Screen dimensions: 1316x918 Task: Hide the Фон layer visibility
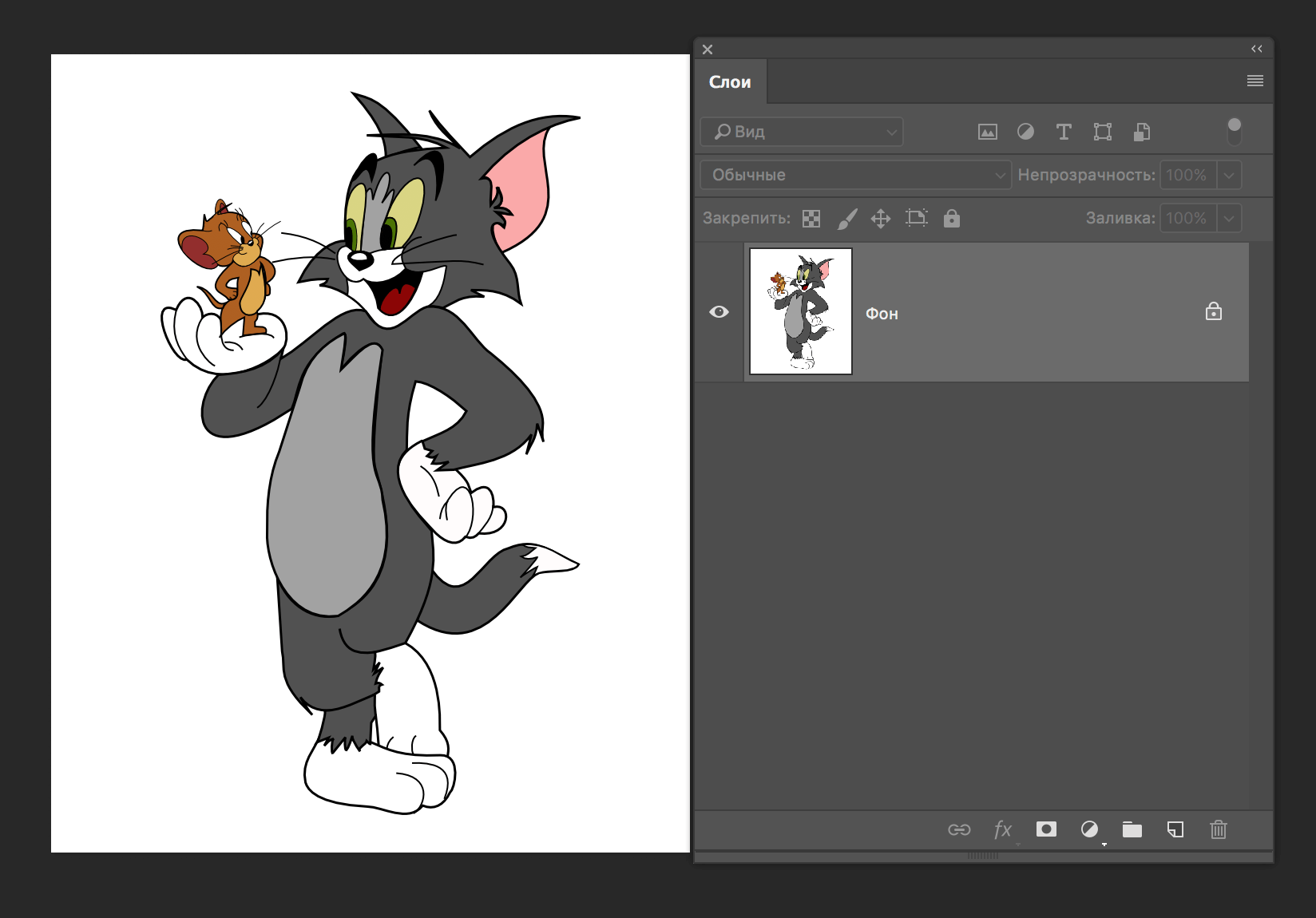719,312
